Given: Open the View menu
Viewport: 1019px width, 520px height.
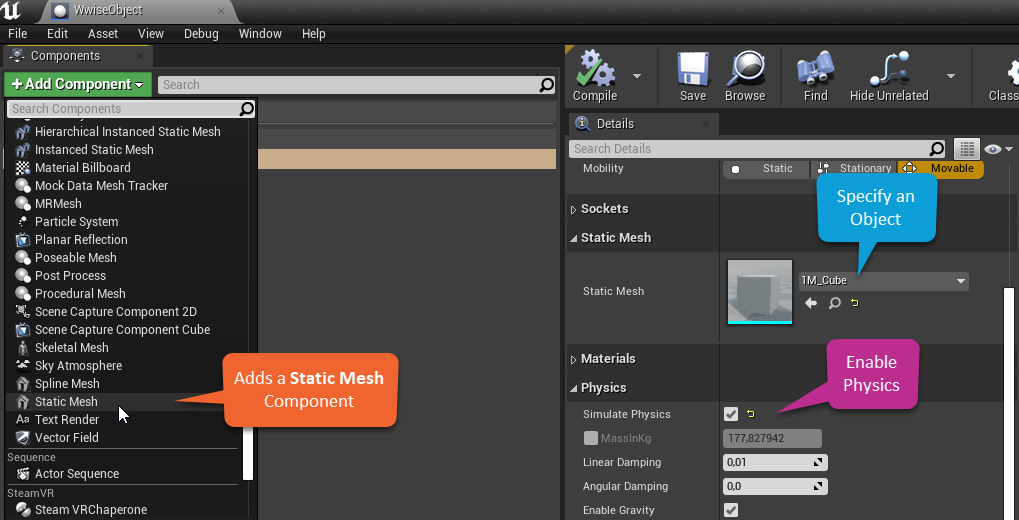Looking at the screenshot, I should coord(151,34).
